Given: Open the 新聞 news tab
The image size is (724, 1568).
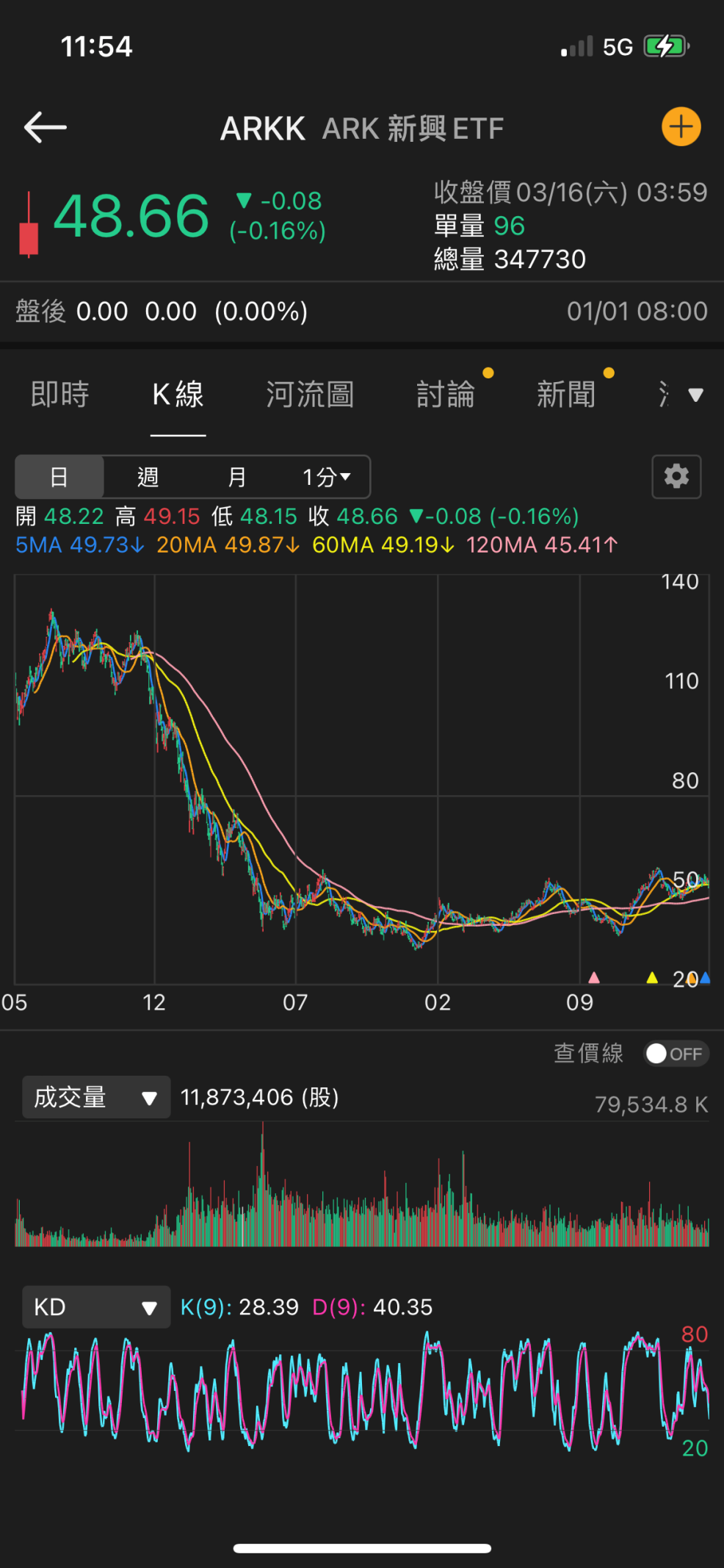Looking at the screenshot, I should 566,395.
